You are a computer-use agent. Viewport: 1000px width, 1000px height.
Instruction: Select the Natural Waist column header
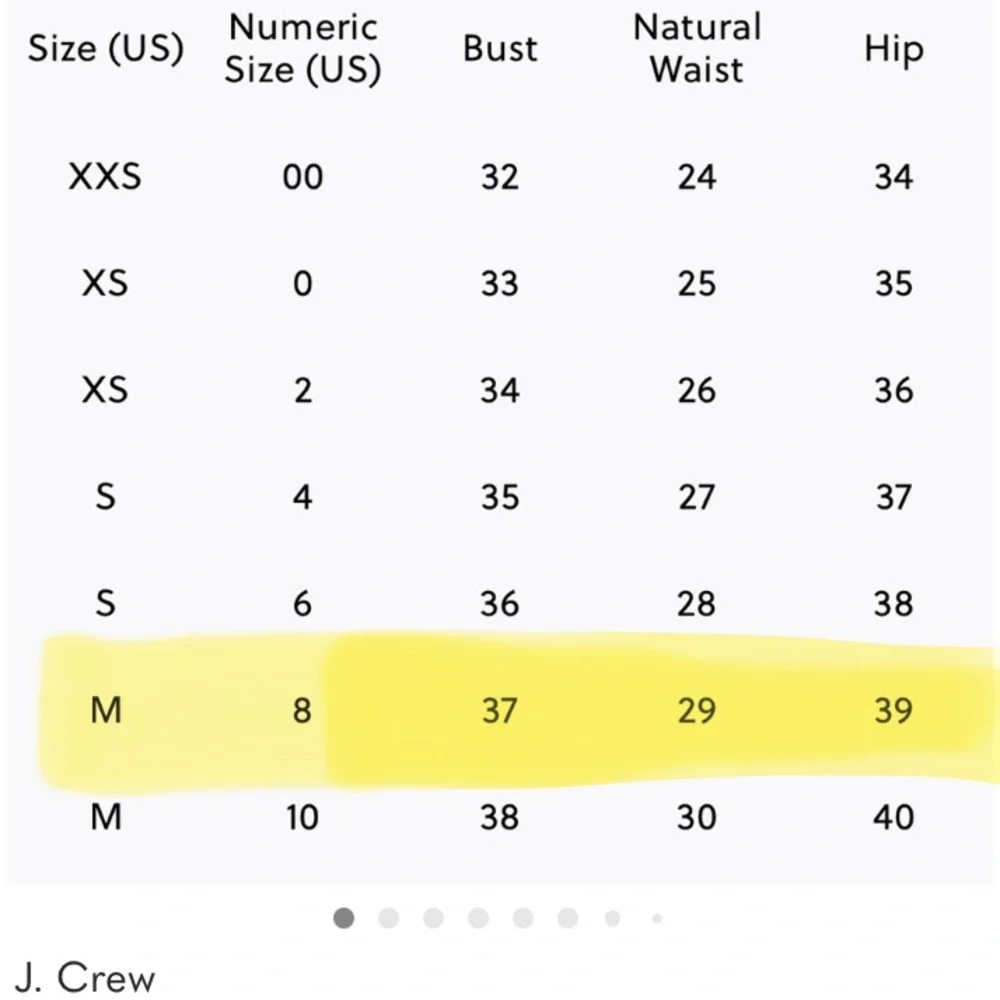click(697, 48)
